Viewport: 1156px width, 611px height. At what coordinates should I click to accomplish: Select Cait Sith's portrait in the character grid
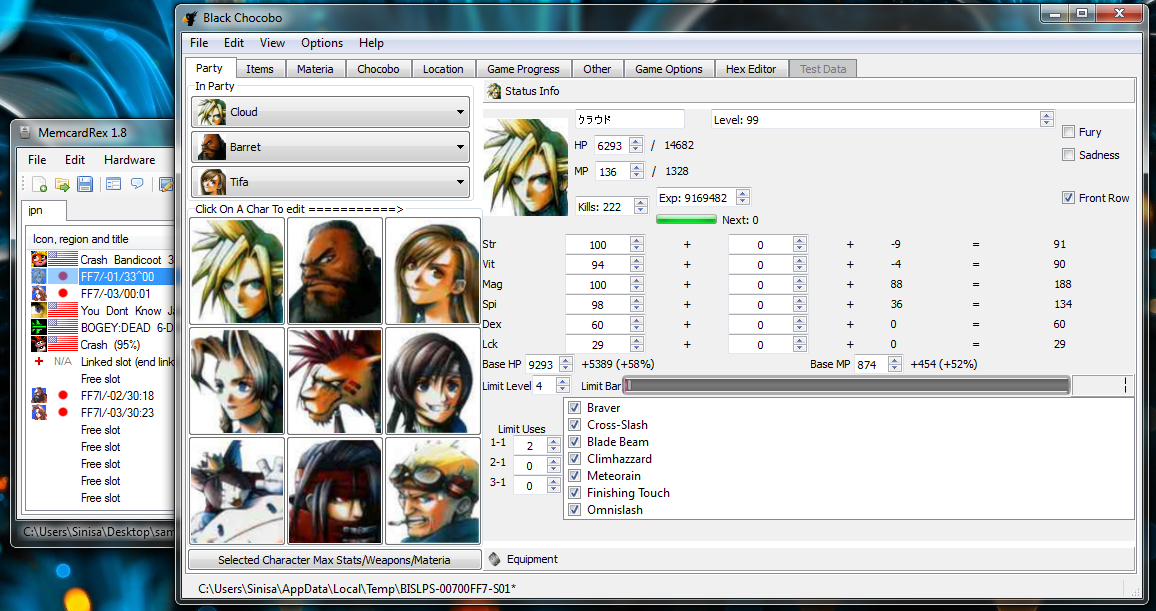tap(237, 491)
